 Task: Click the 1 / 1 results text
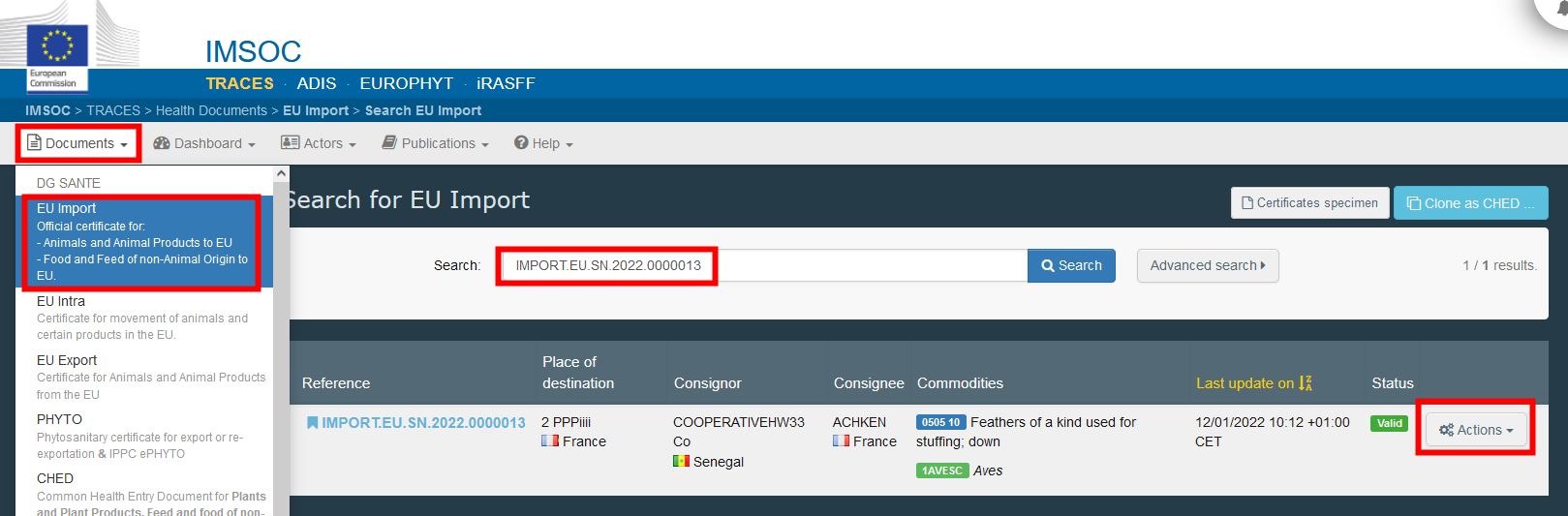click(x=1499, y=265)
